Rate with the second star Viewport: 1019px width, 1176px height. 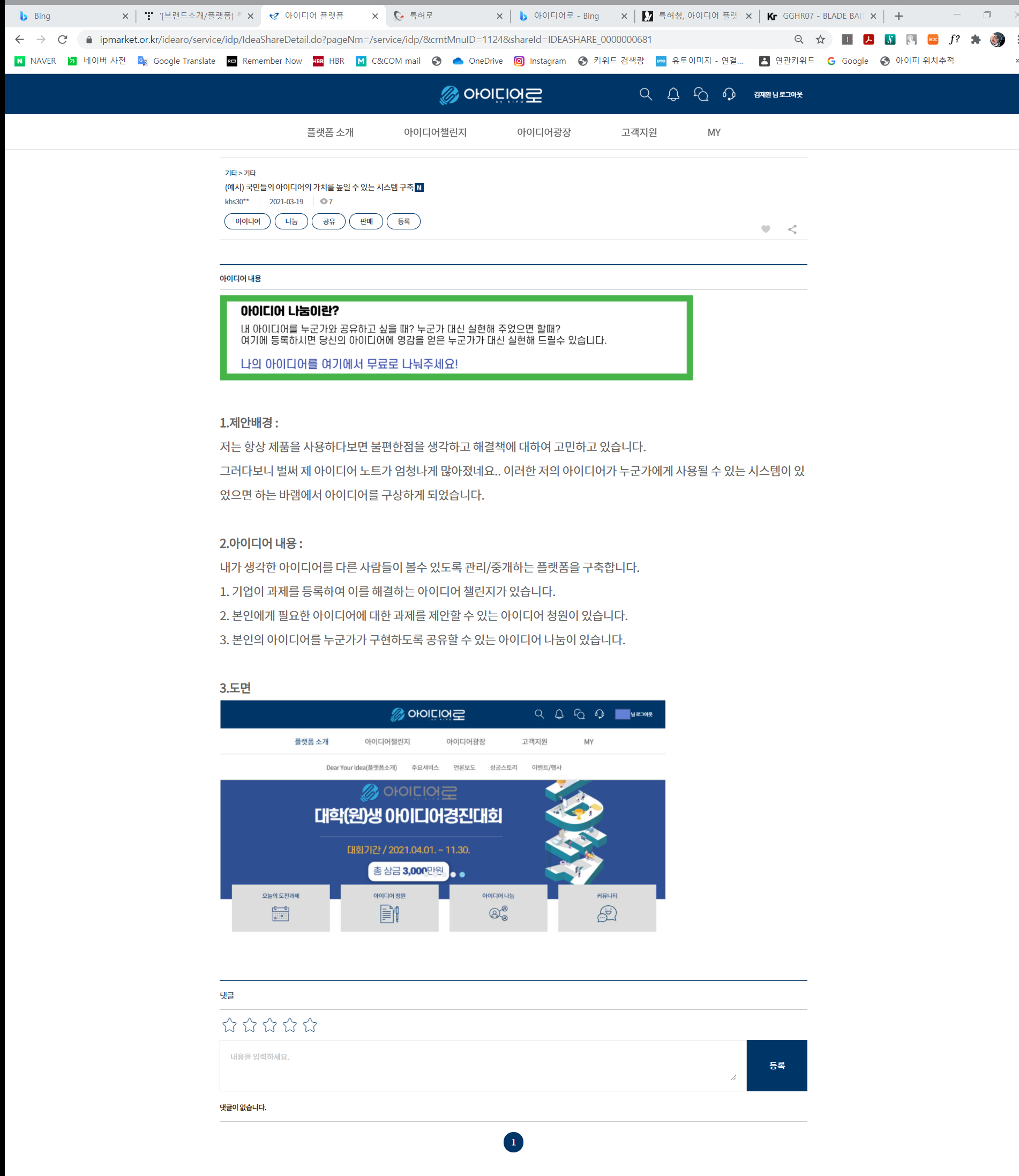tap(250, 1025)
